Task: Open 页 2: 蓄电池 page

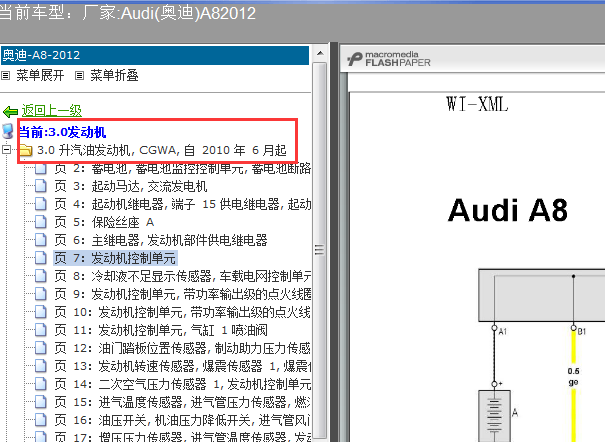Action: tap(182, 169)
